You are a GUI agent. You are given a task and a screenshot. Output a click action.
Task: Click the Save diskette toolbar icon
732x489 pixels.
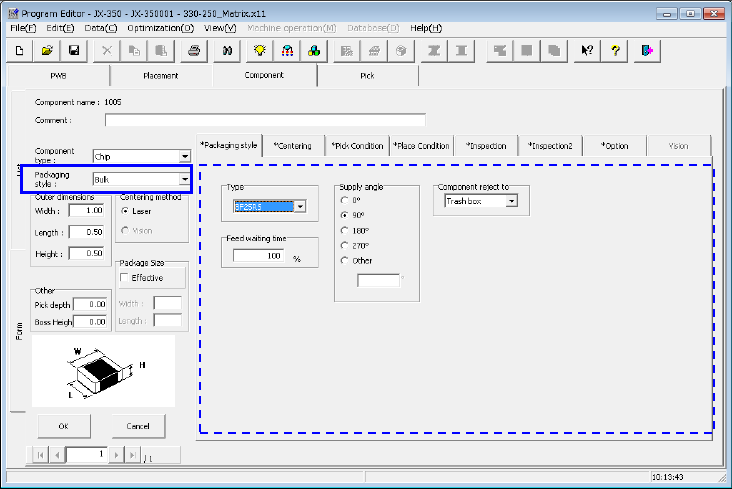click(x=71, y=50)
